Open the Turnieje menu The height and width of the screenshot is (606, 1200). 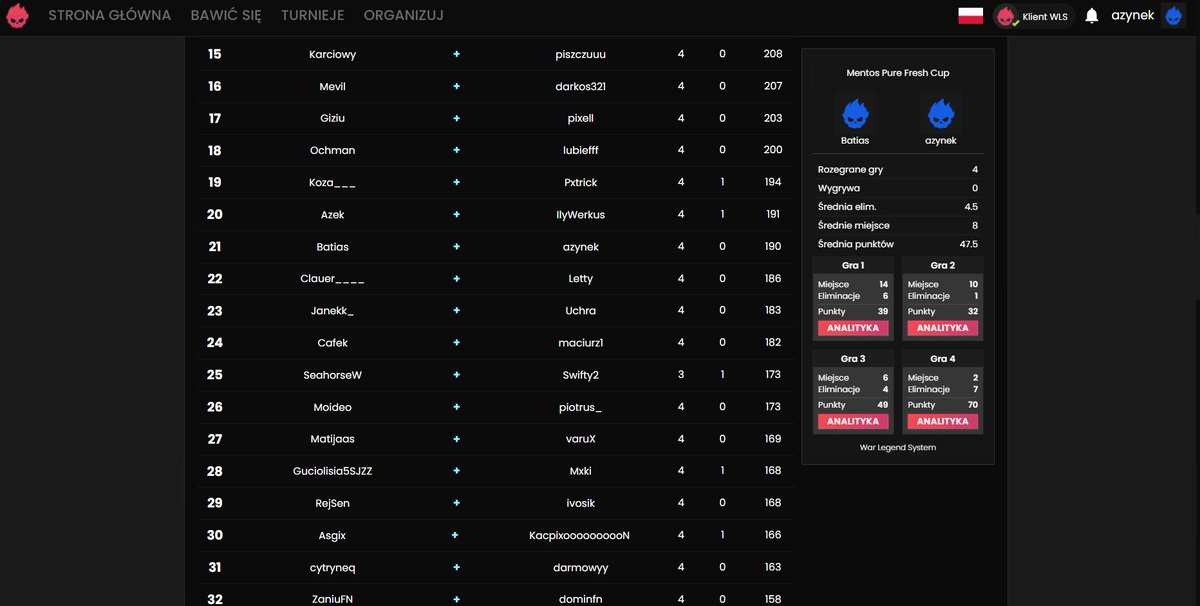(313, 16)
